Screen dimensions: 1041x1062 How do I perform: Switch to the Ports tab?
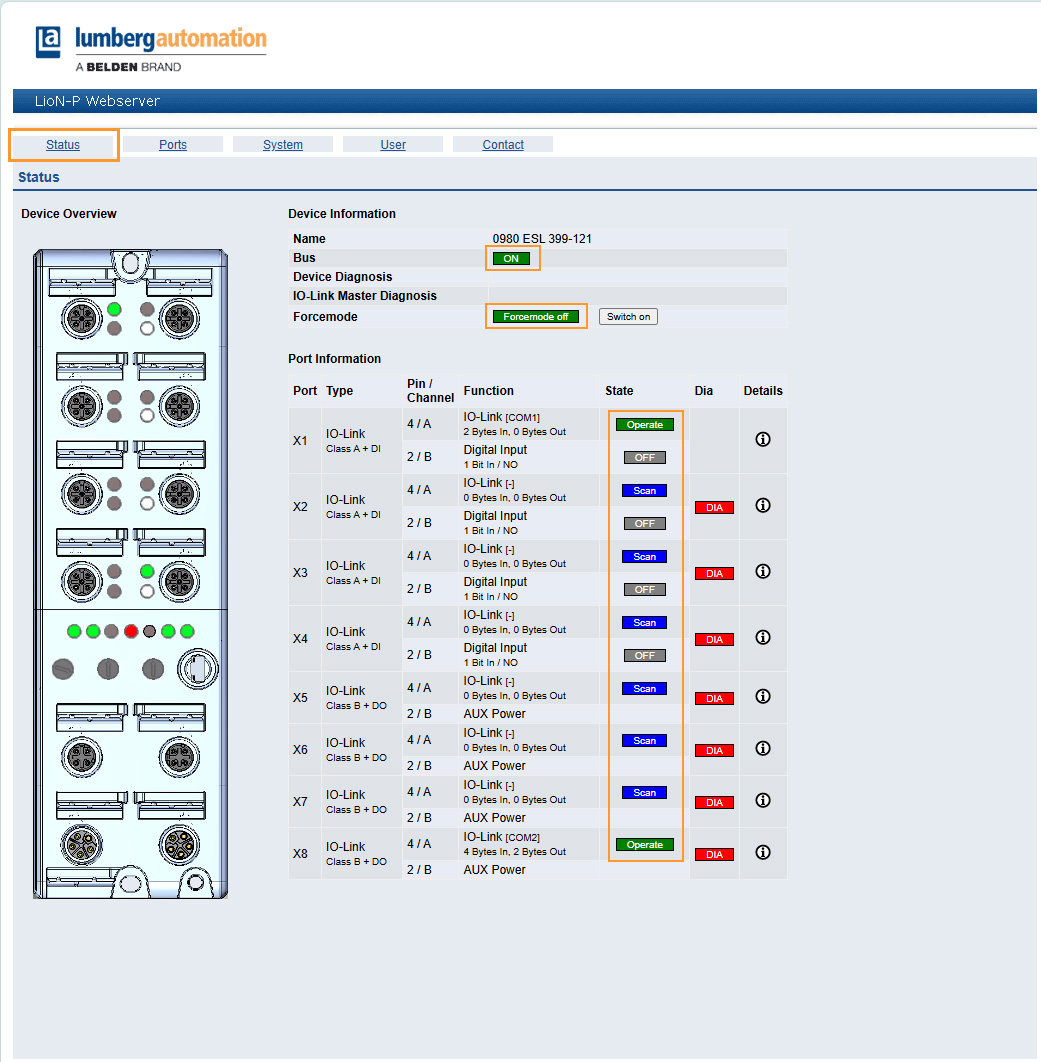[x=172, y=144]
